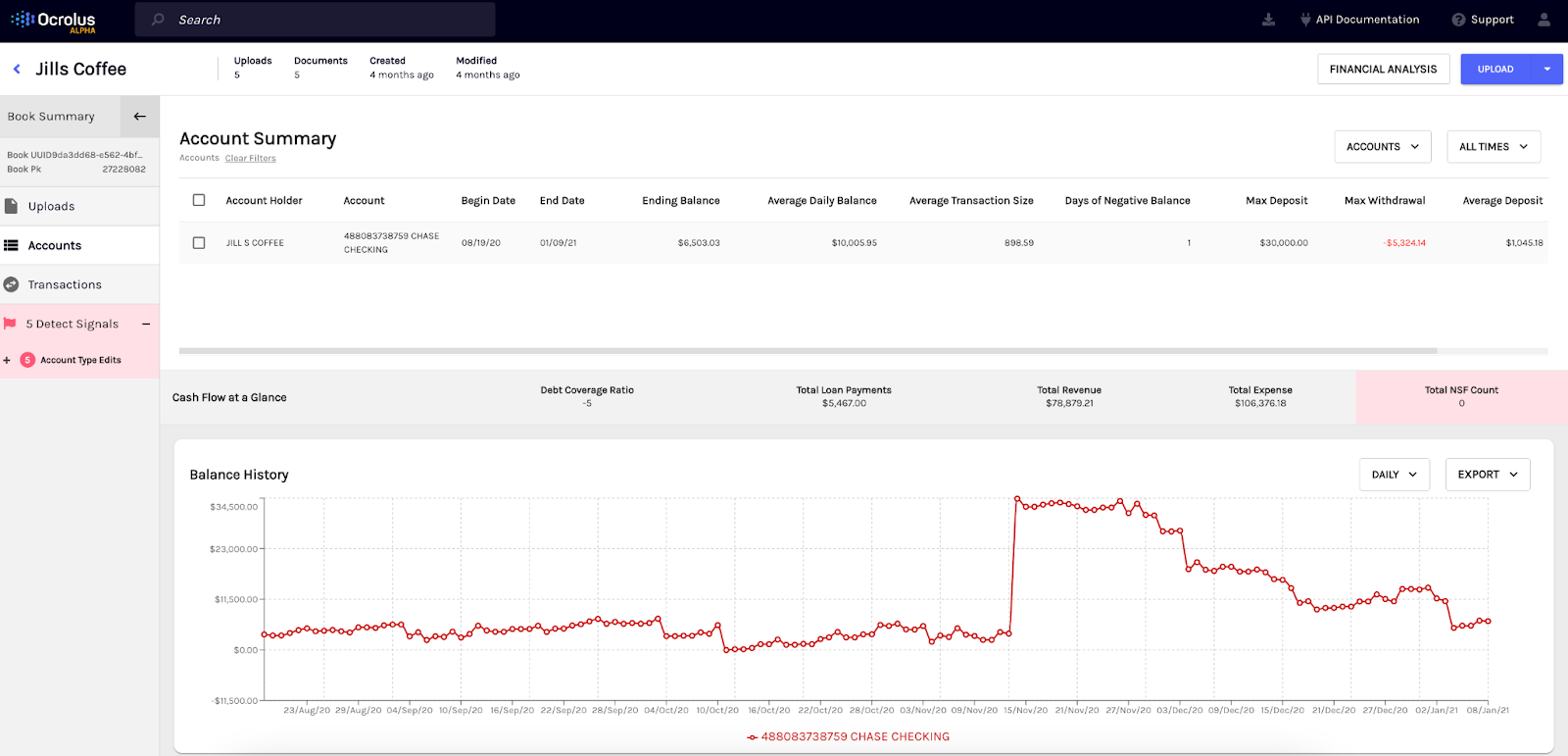Open the DAILY interval dropdown
The width and height of the screenshot is (1568, 756).
(1395, 475)
